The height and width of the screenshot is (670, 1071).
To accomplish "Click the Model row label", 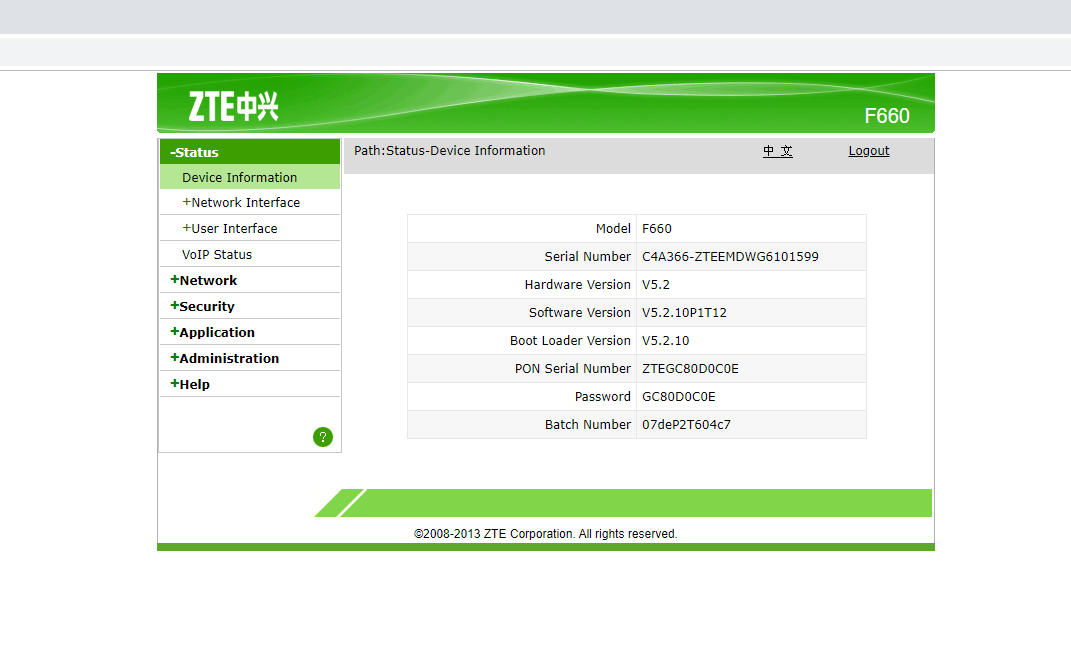I will [613, 229].
